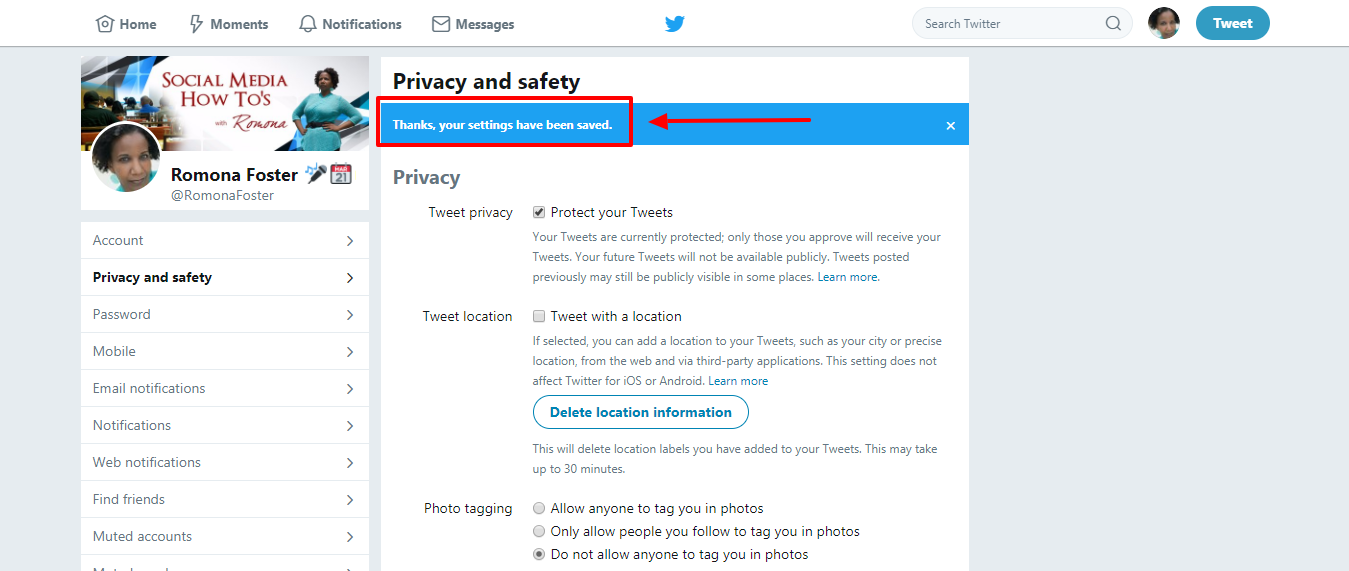Viewport: 1349px width, 571px height.
Task: Go to Mobile settings
Action: tap(225, 352)
